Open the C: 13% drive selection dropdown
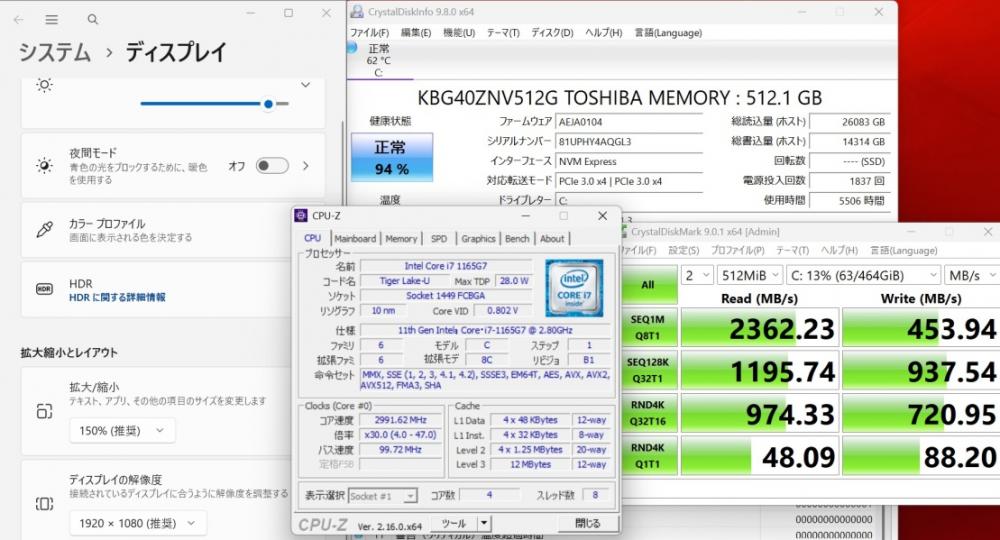1000x540 pixels. point(863,275)
